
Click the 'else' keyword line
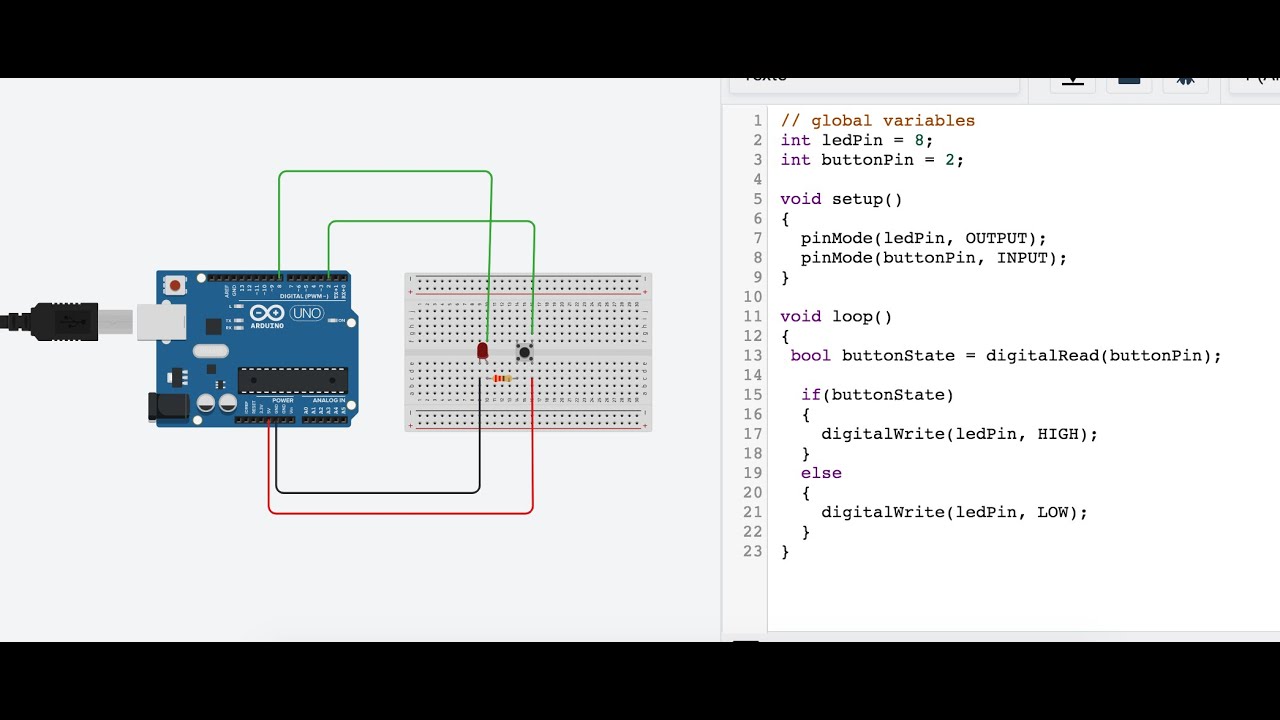(x=821, y=473)
